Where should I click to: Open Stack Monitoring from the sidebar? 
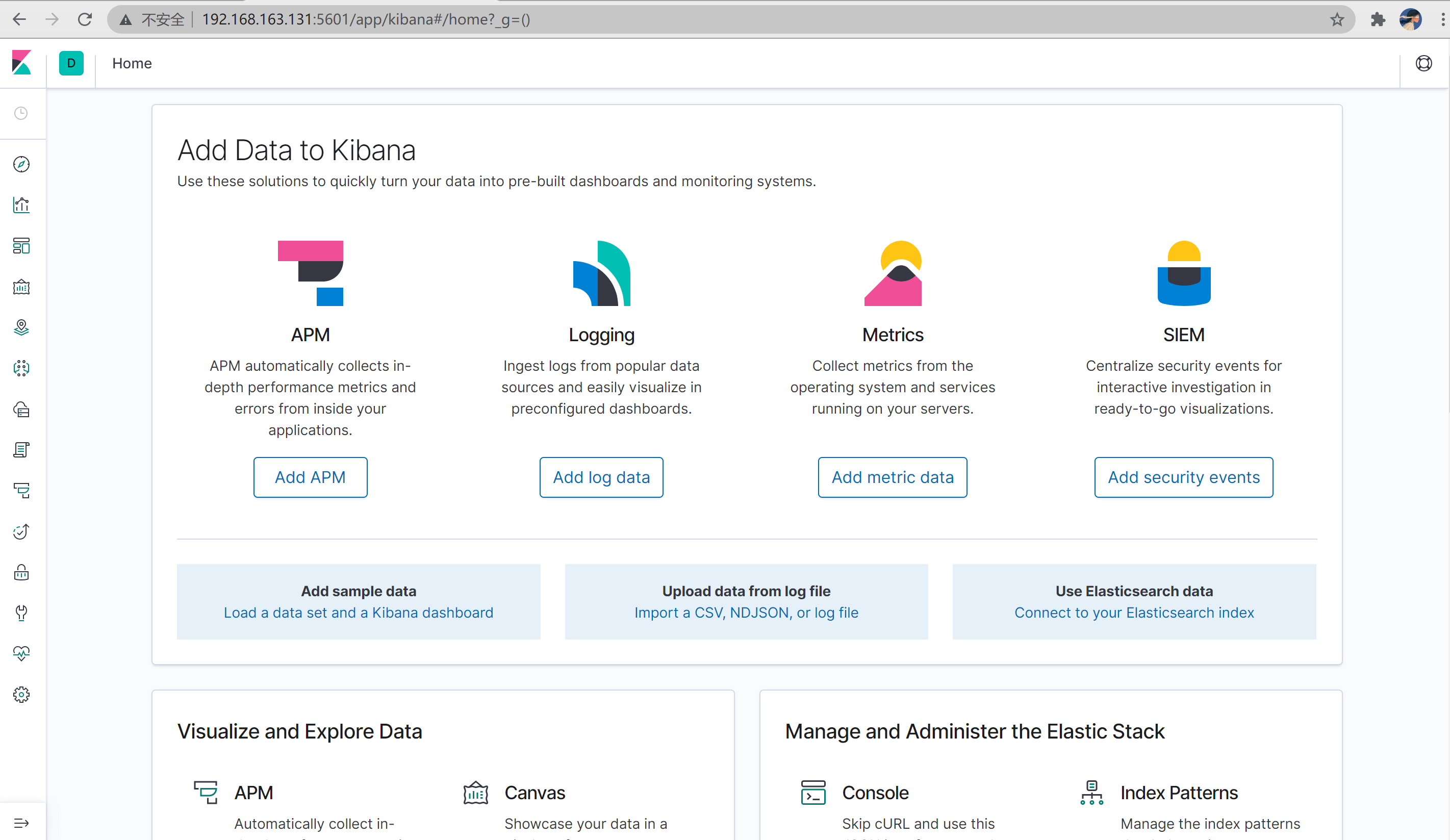[21, 654]
